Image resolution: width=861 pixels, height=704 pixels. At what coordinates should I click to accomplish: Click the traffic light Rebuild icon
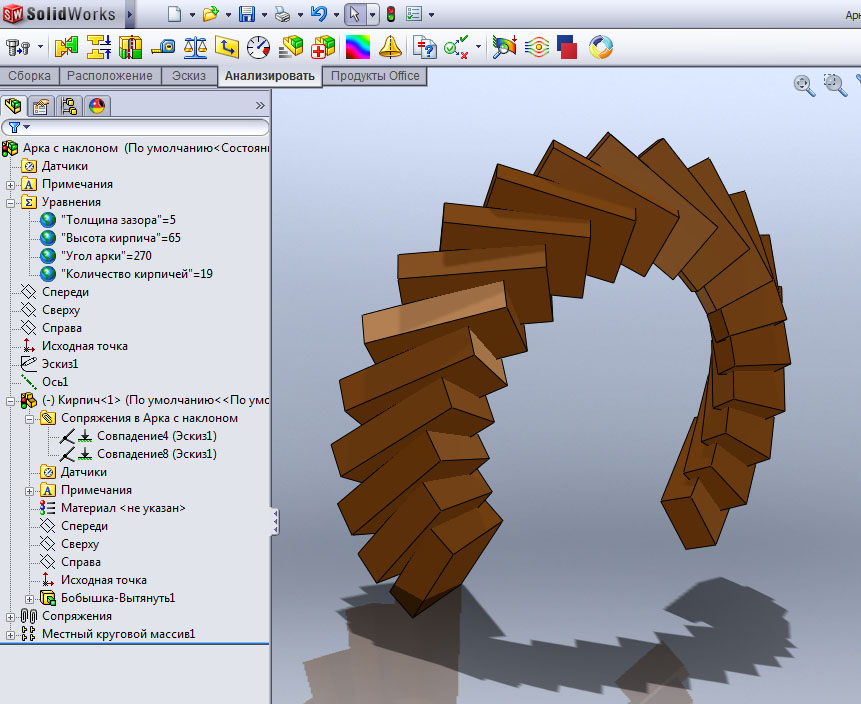pos(389,14)
